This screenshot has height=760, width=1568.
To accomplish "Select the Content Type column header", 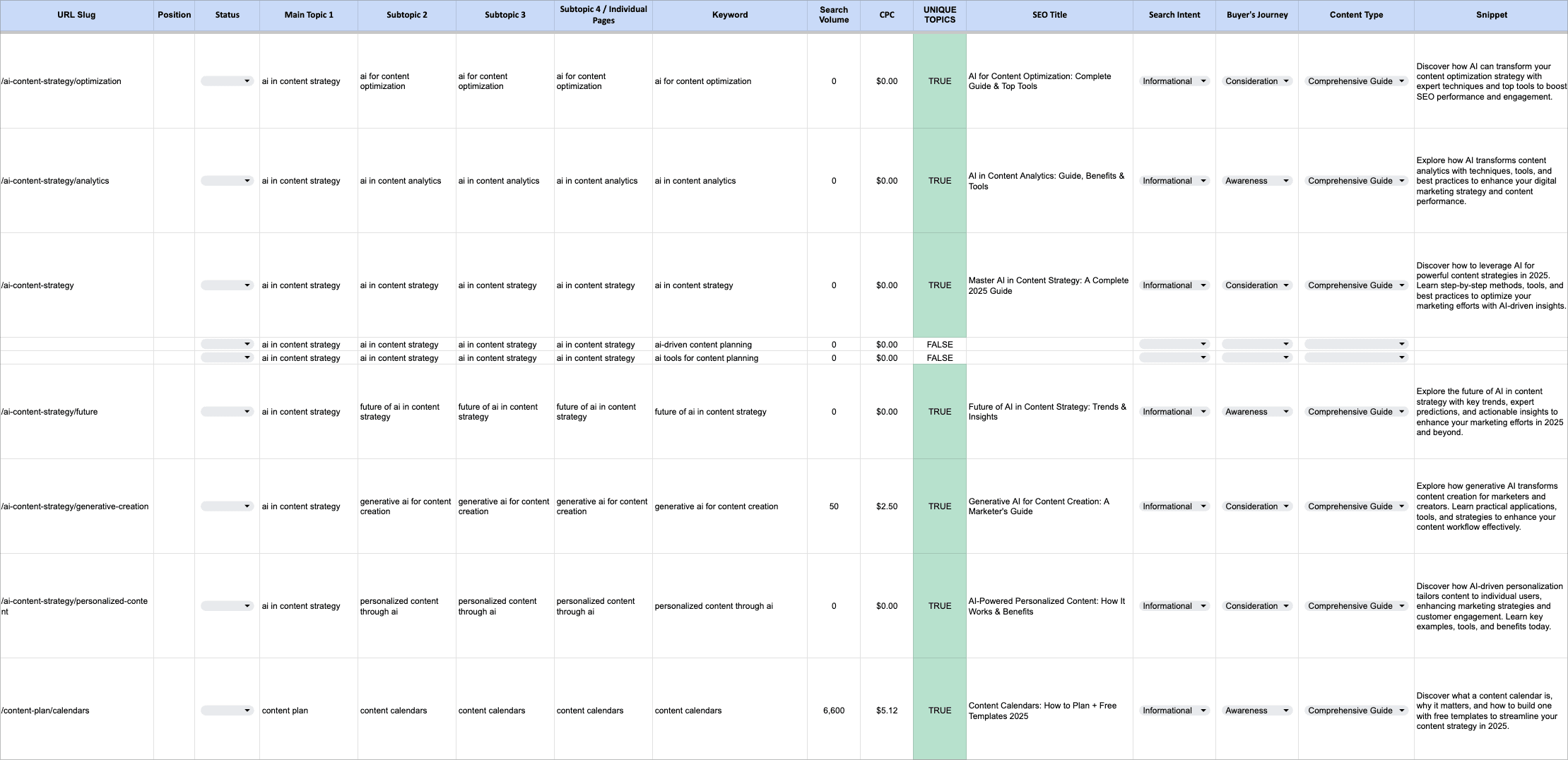I will (x=1356, y=15).
